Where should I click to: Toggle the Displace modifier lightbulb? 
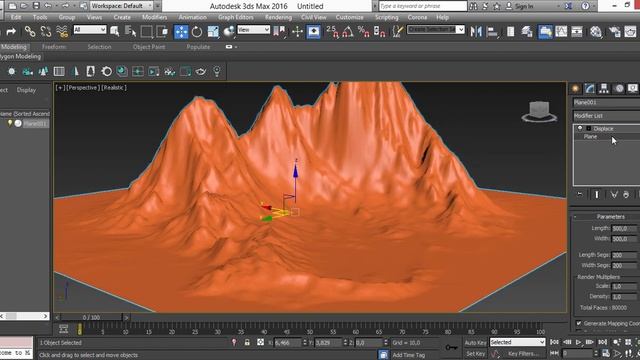pyautogui.click(x=580, y=129)
